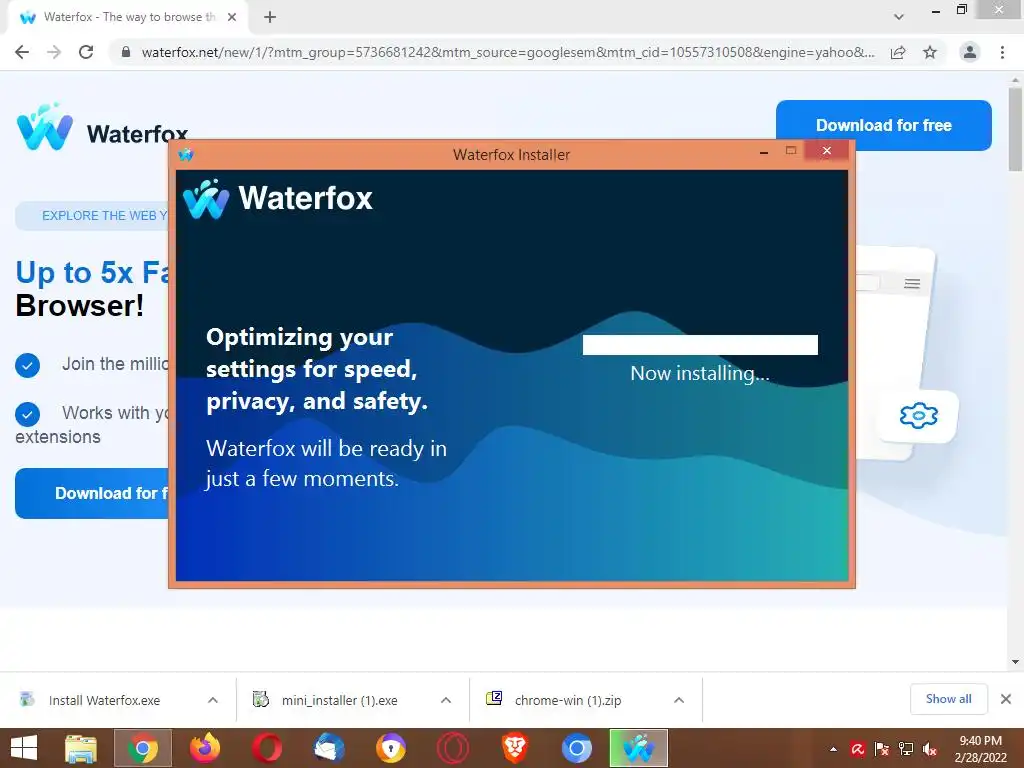This screenshot has width=1024, height=768.
Task: View site information lock icon
Action: [x=126, y=52]
